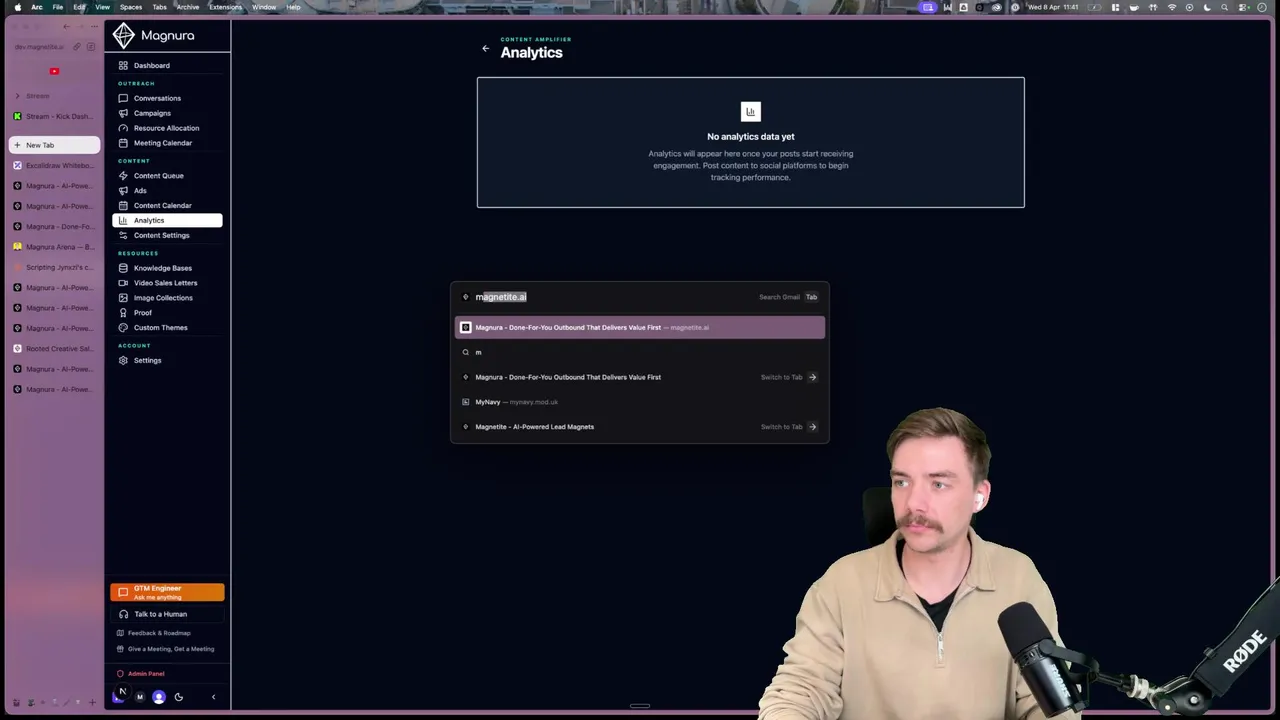Open Meeting Calendar page
1280x720 pixels.
pos(167,143)
